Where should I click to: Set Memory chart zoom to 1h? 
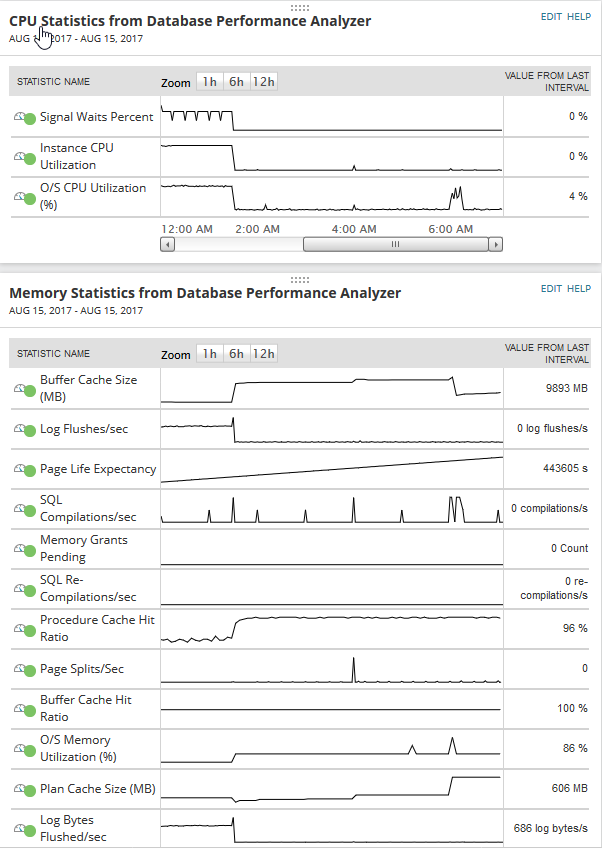coord(209,354)
